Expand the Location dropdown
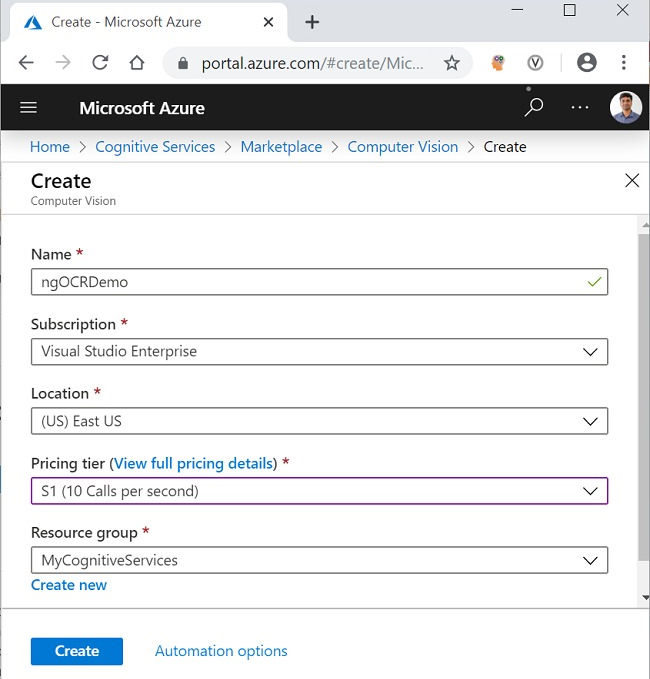Screen dimensions: 650x679 click(320, 421)
